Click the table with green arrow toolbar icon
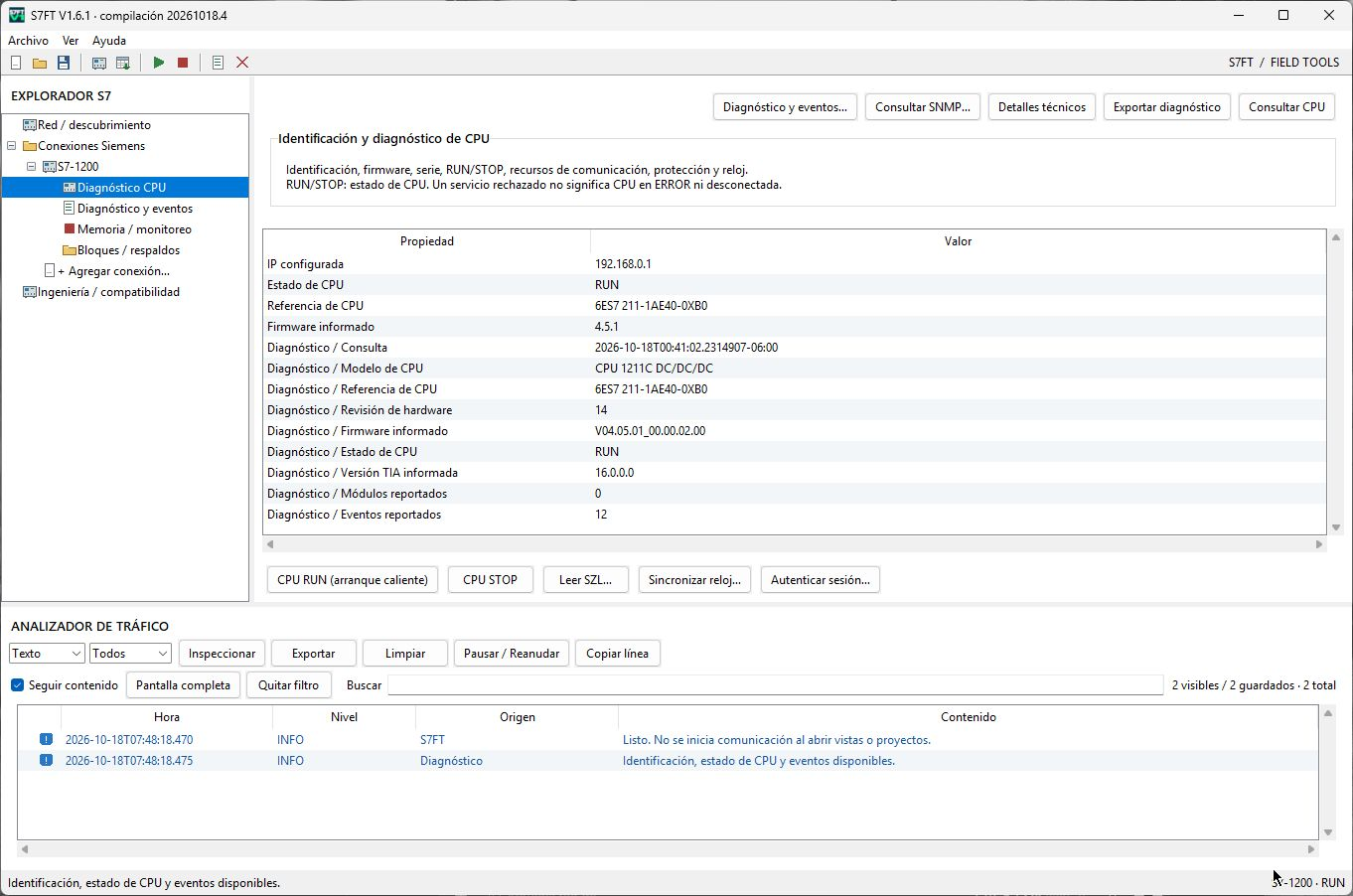1353x896 pixels. pos(123,63)
